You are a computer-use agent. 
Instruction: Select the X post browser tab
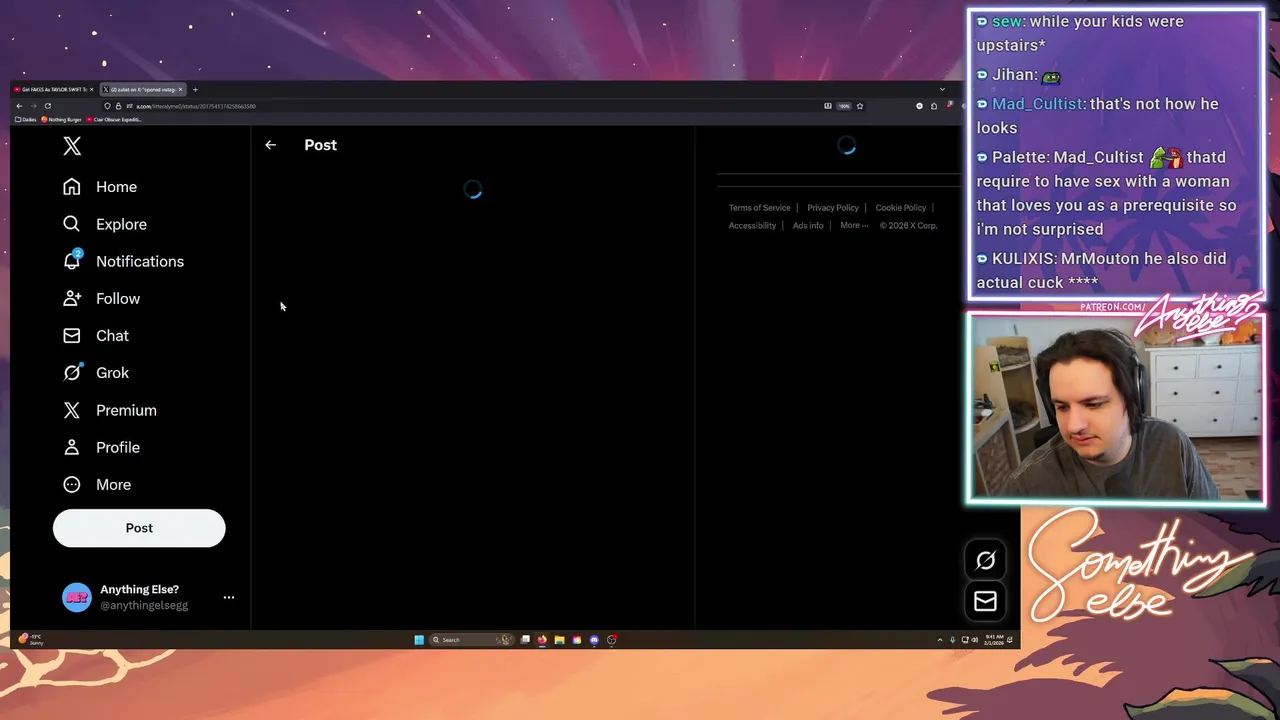pos(144,90)
